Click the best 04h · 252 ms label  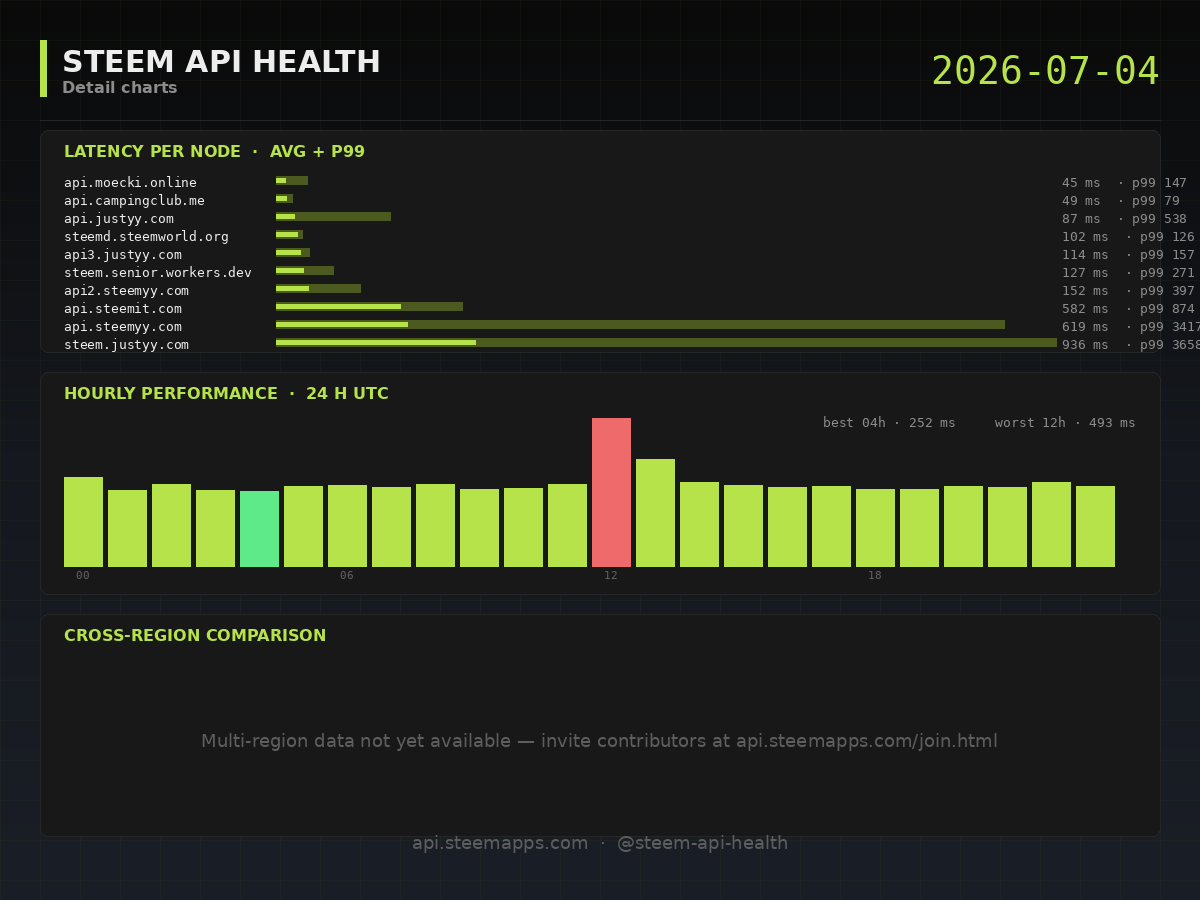coord(889,423)
